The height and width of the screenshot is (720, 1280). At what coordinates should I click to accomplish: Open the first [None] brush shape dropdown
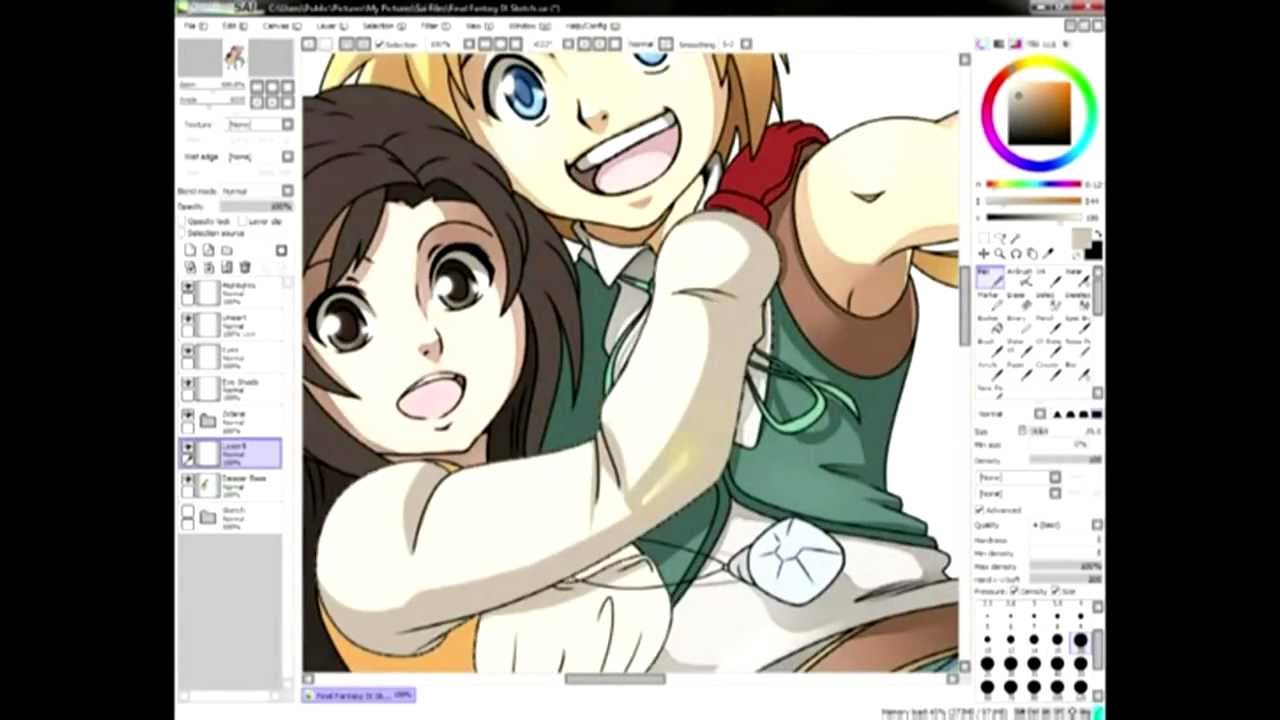tap(1019, 477)
